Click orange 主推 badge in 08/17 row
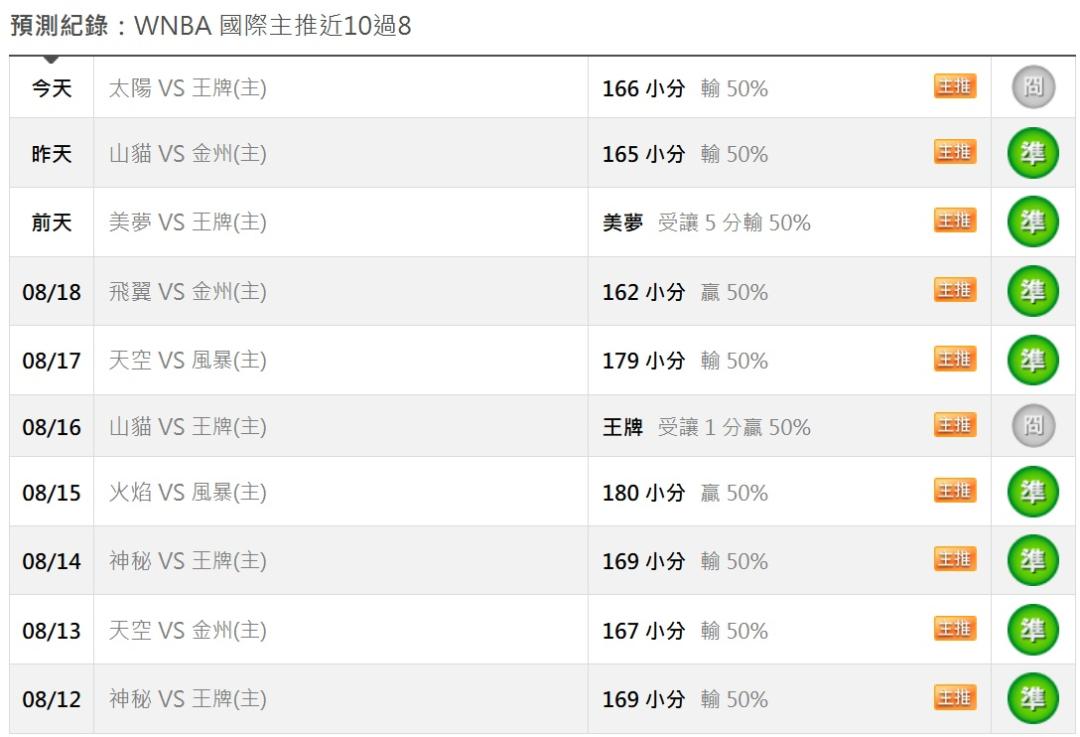 955,359
